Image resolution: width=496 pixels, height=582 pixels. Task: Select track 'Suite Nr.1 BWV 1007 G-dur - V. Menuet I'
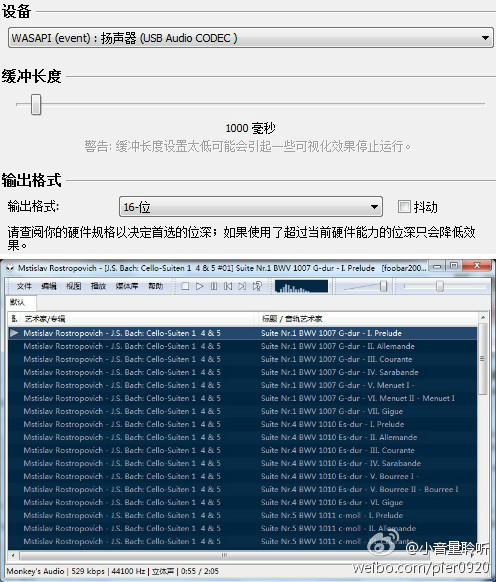(243, 385)
